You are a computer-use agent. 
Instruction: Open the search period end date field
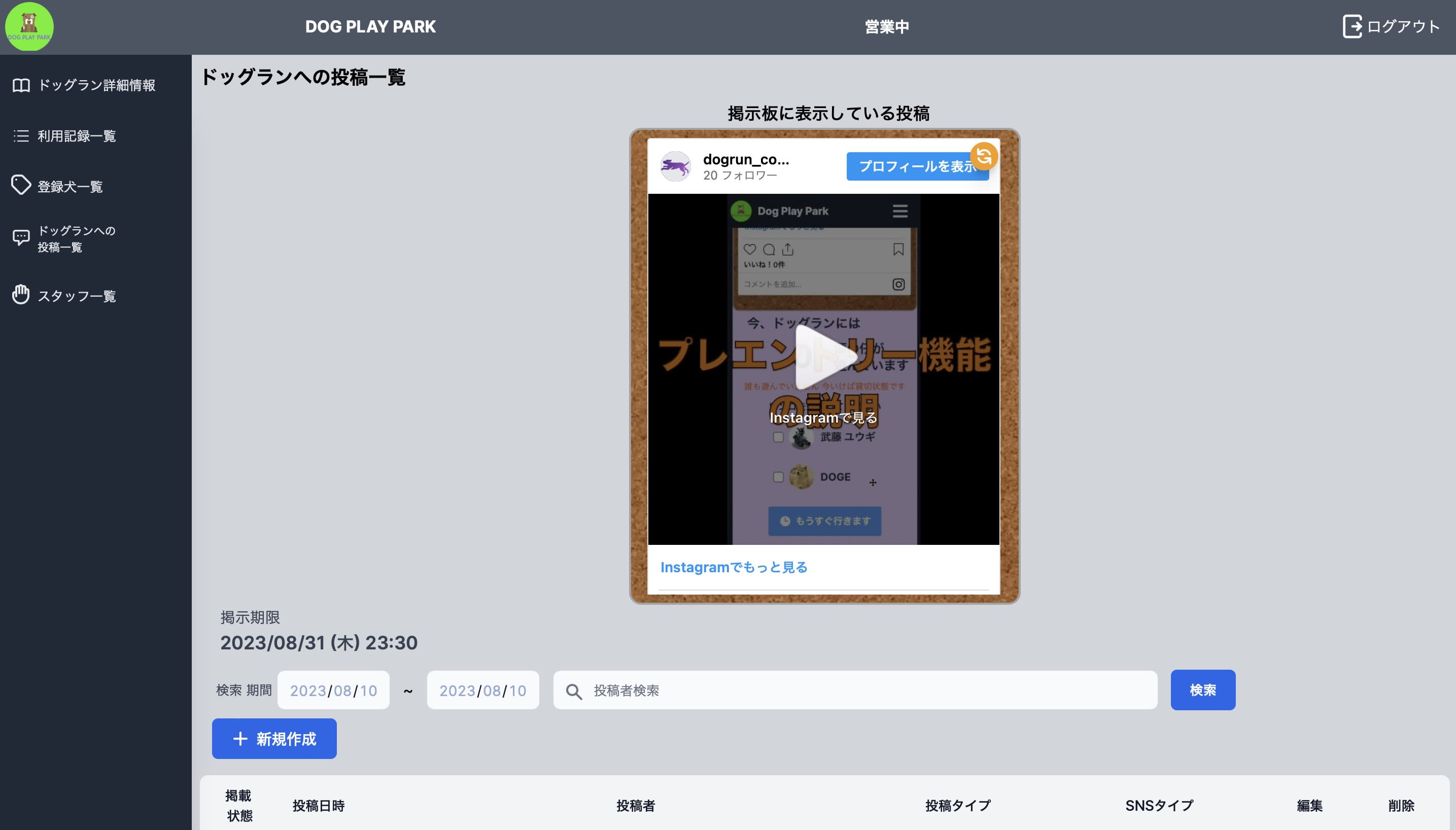tap(482, 690)
